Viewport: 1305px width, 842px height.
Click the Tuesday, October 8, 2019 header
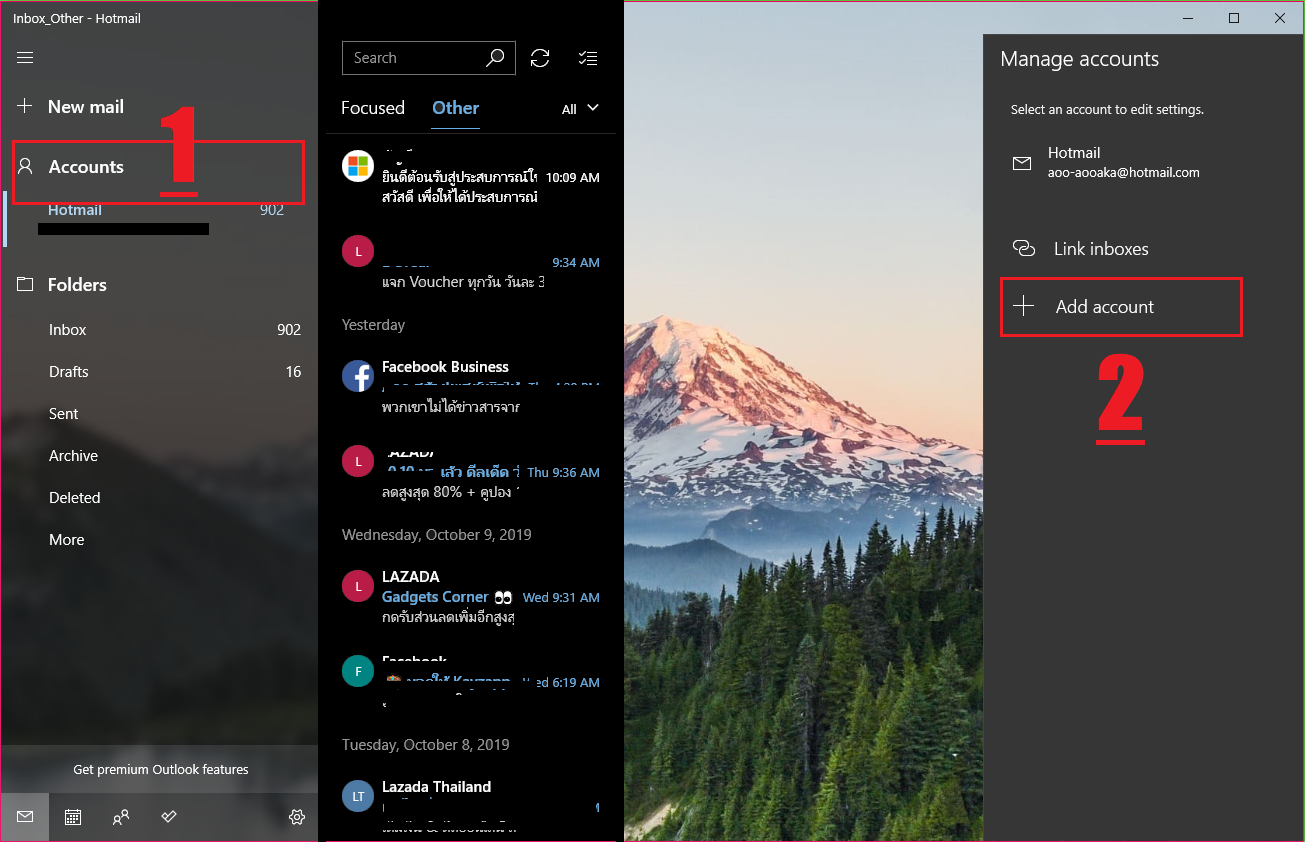point(426,745)
